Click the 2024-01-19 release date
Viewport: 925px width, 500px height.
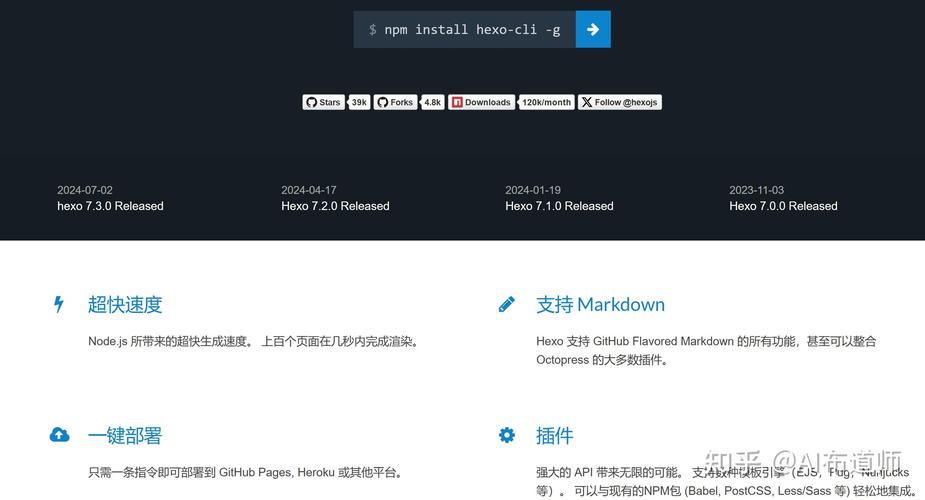[533, 190]
